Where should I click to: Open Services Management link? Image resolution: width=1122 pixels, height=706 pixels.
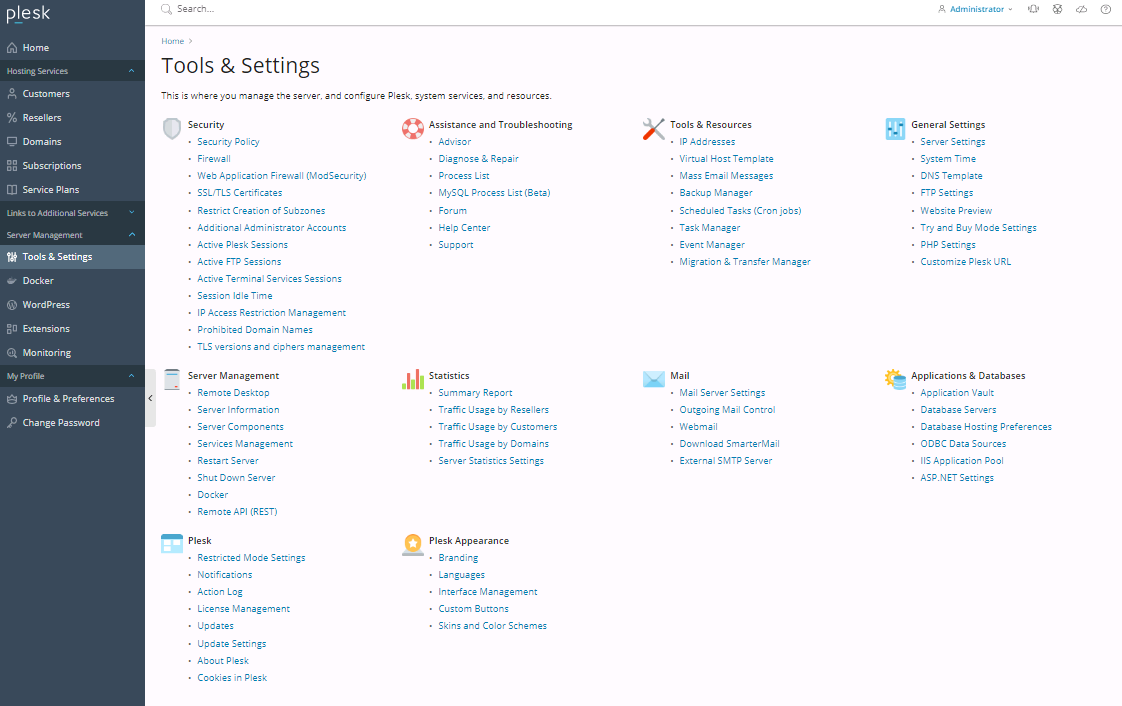245,444
